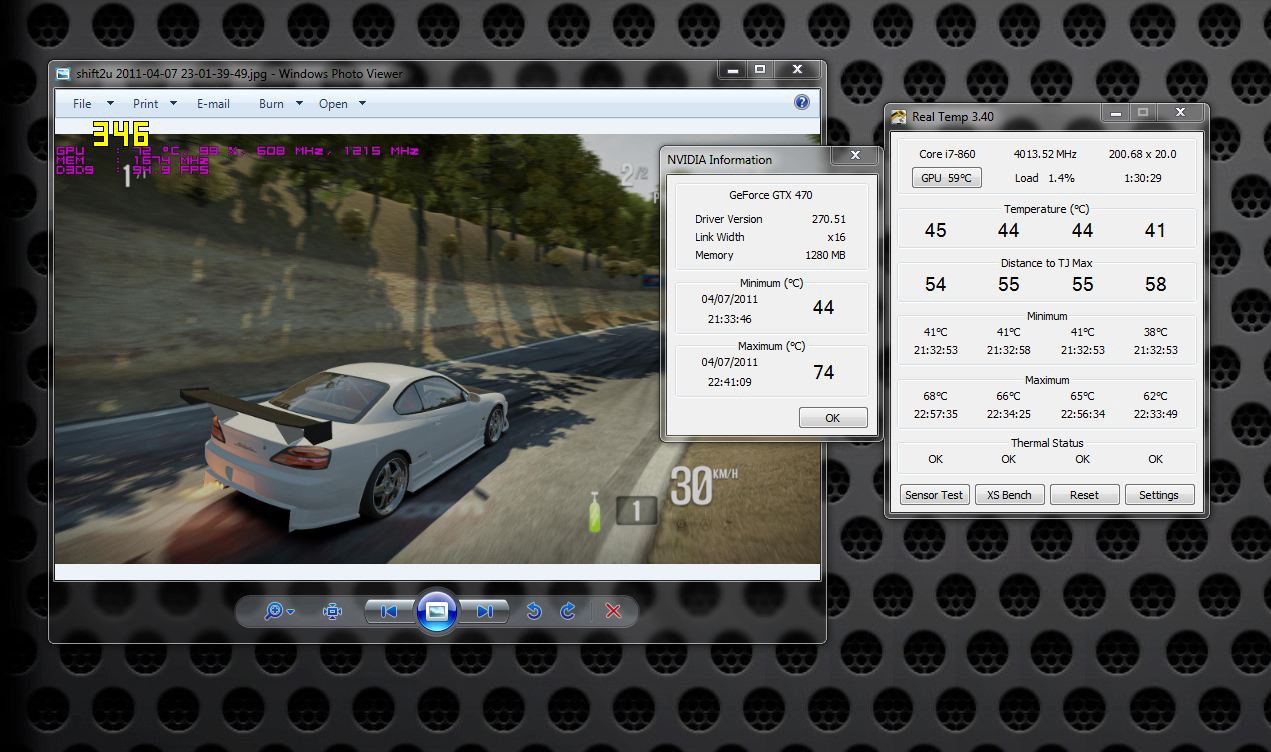Minimize the Real Temp window

pyautogui.click(x=1114, y=113)
